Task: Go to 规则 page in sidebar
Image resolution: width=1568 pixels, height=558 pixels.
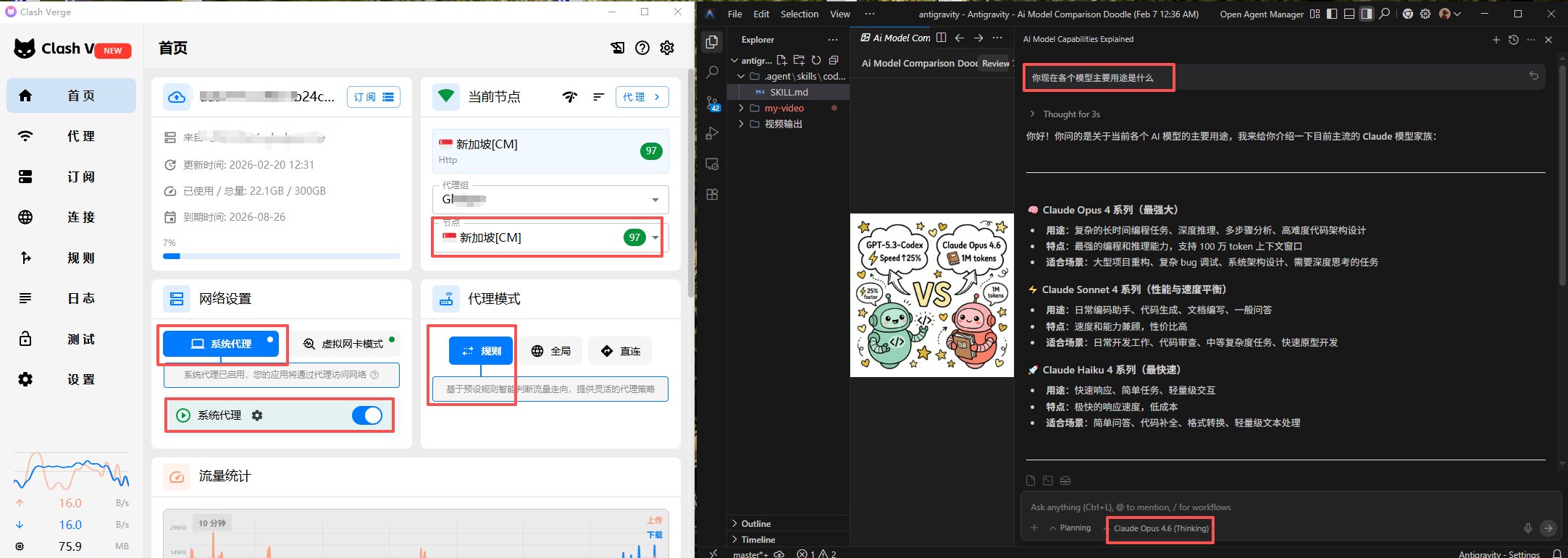Action: [71, 258]
